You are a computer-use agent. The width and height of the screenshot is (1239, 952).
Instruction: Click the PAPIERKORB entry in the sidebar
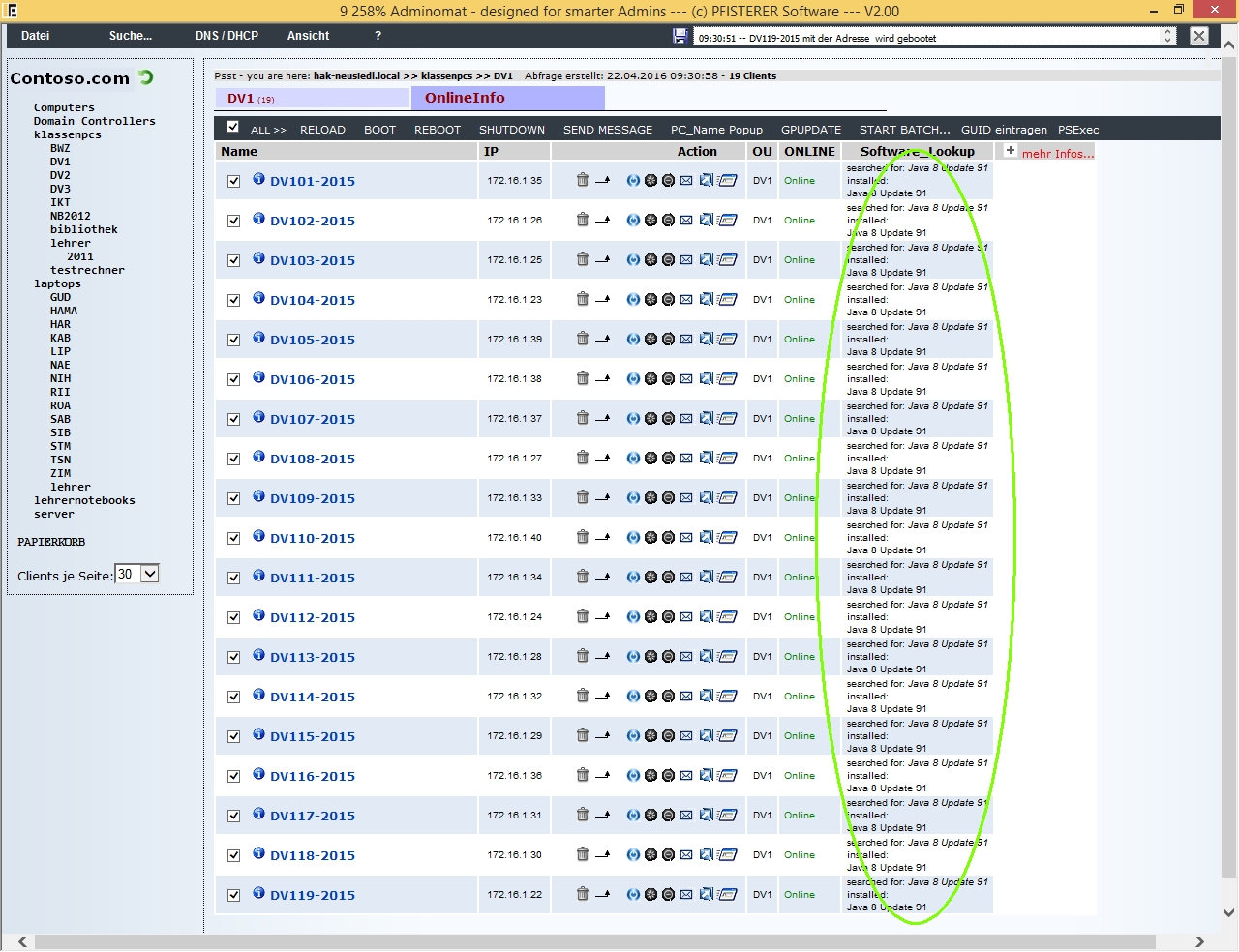click(51, 542)
